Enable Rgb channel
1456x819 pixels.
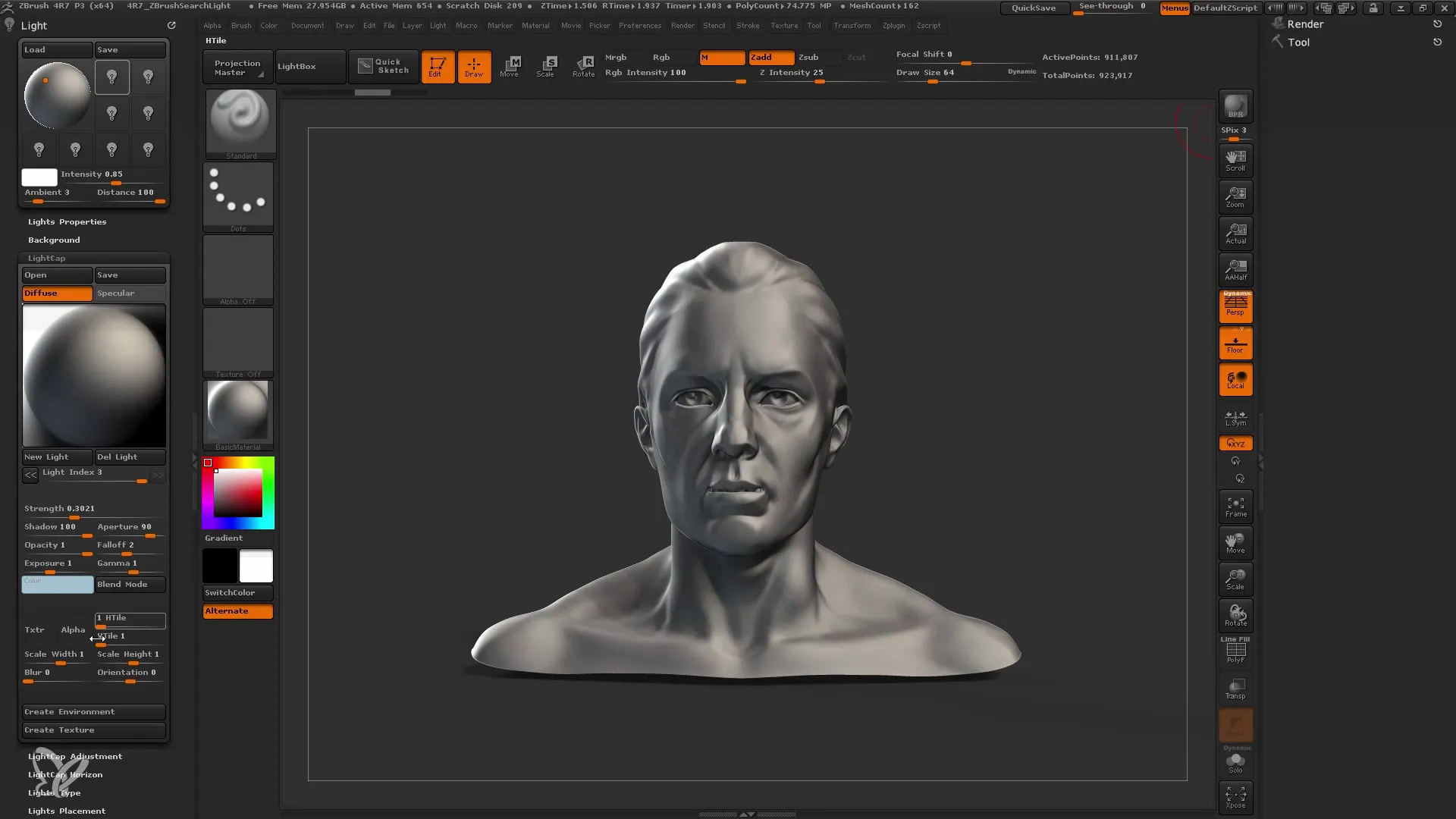click(x=672, y=58)
